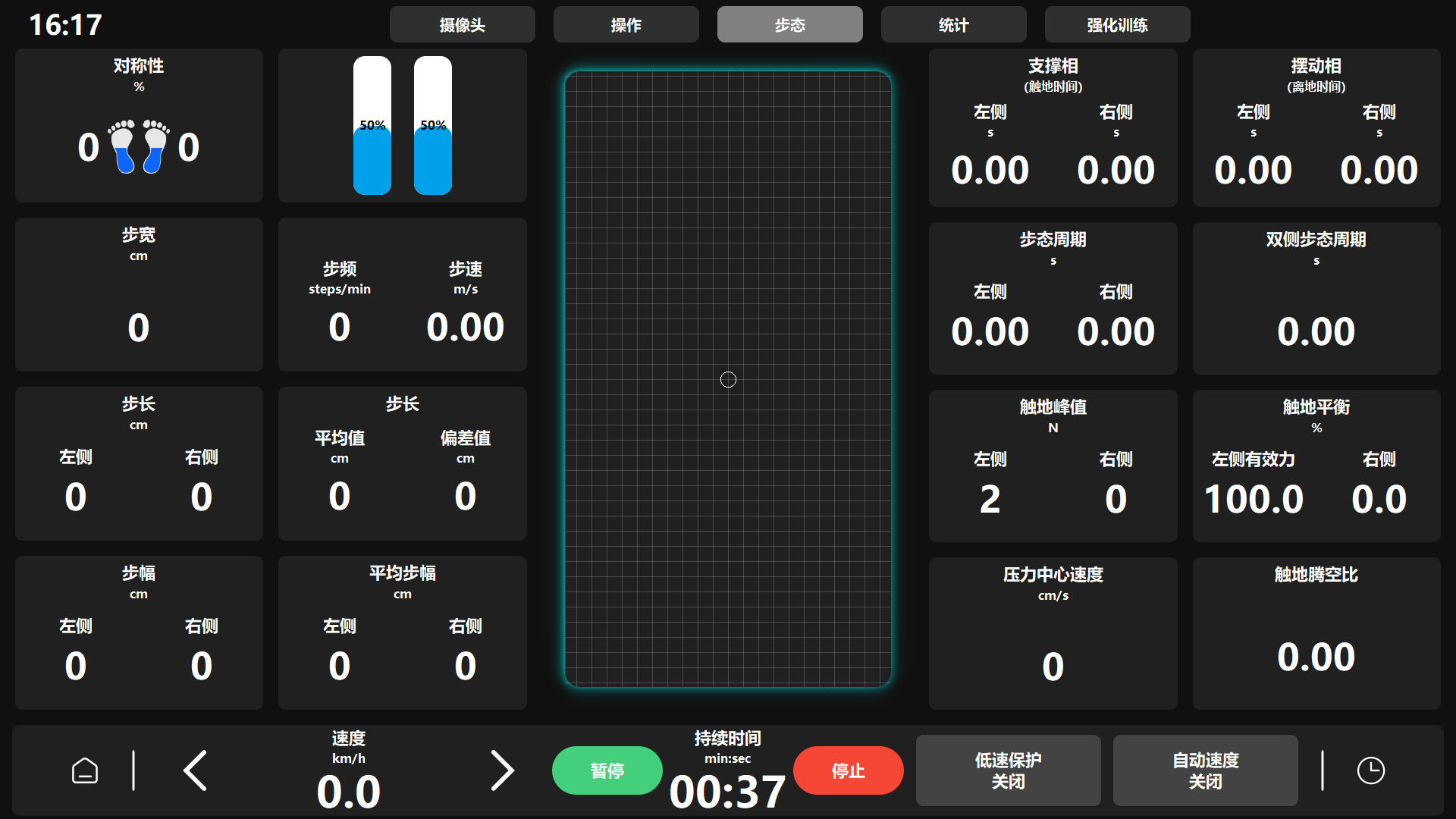Screen dimensions: 1456x819
Task: Open the 强化训练 training tab
Action: point(1117,25)
